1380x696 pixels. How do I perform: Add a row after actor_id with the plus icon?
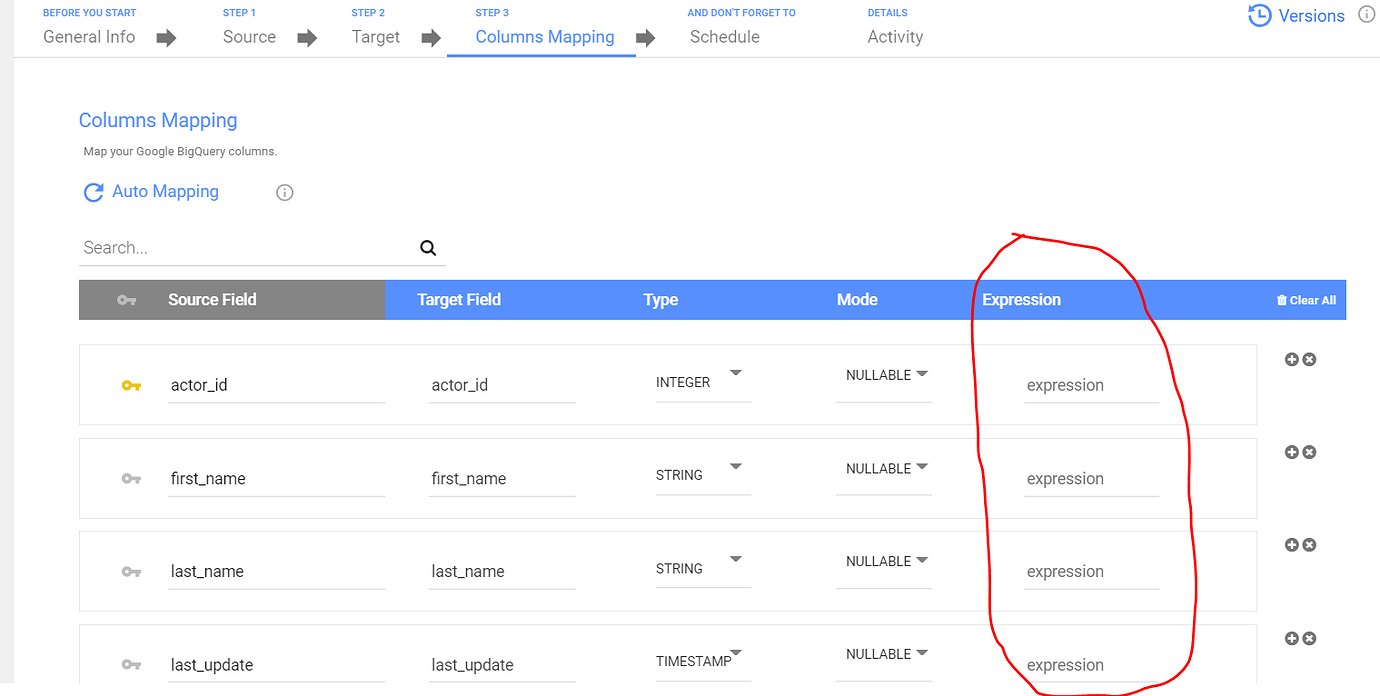point(1291,359)
